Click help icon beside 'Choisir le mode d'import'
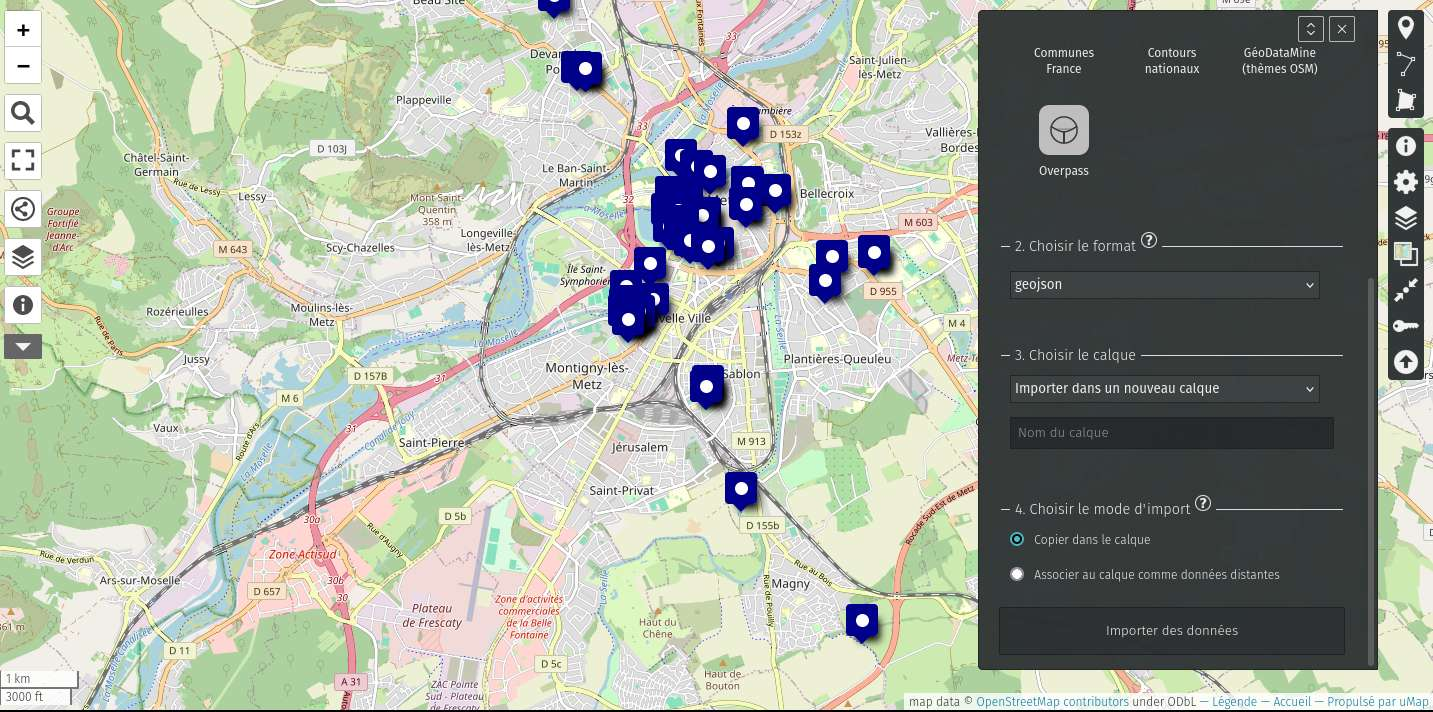The height and width of the screenshot is (712, 1433). (x=1203, y=504)
